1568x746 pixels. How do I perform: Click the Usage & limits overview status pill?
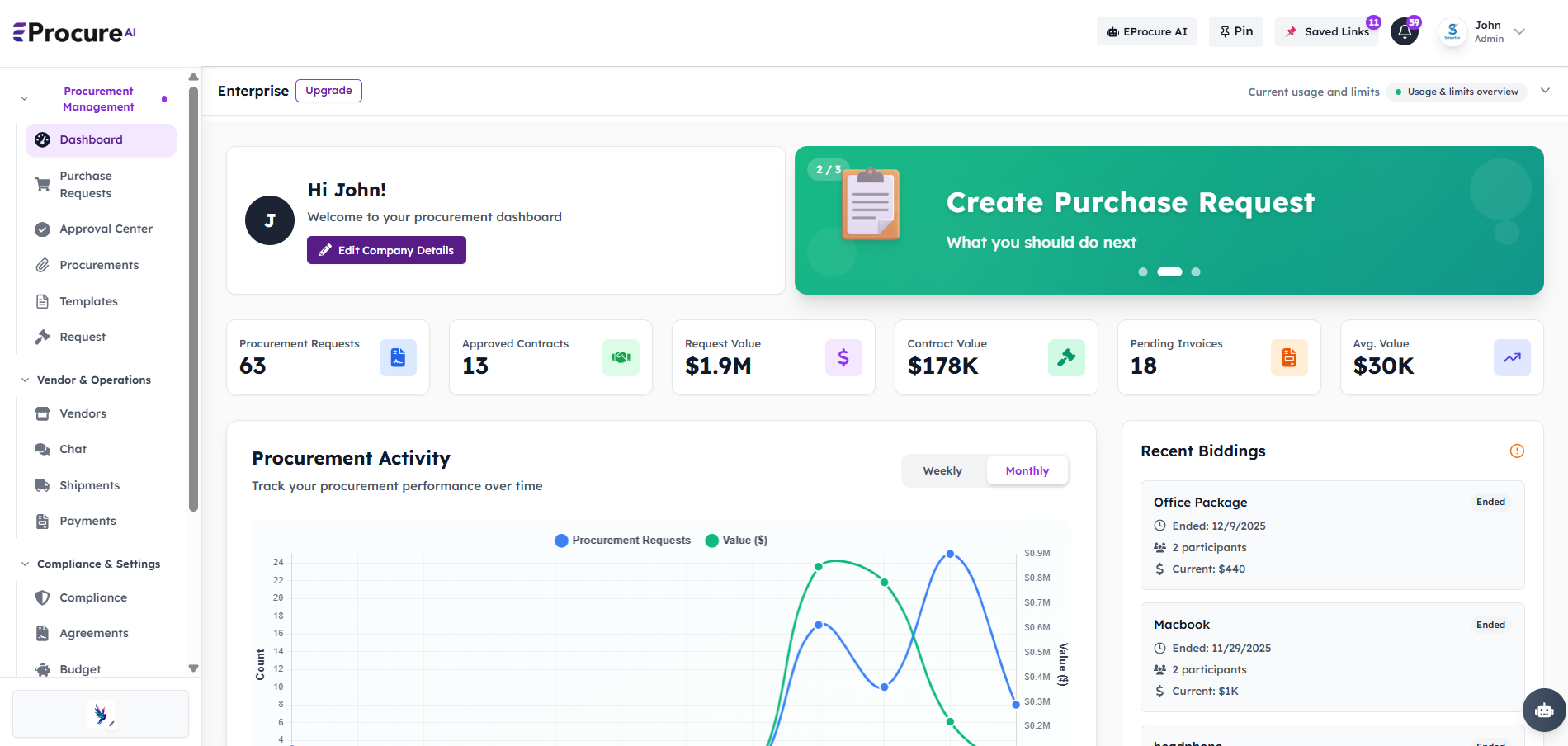1457,92
